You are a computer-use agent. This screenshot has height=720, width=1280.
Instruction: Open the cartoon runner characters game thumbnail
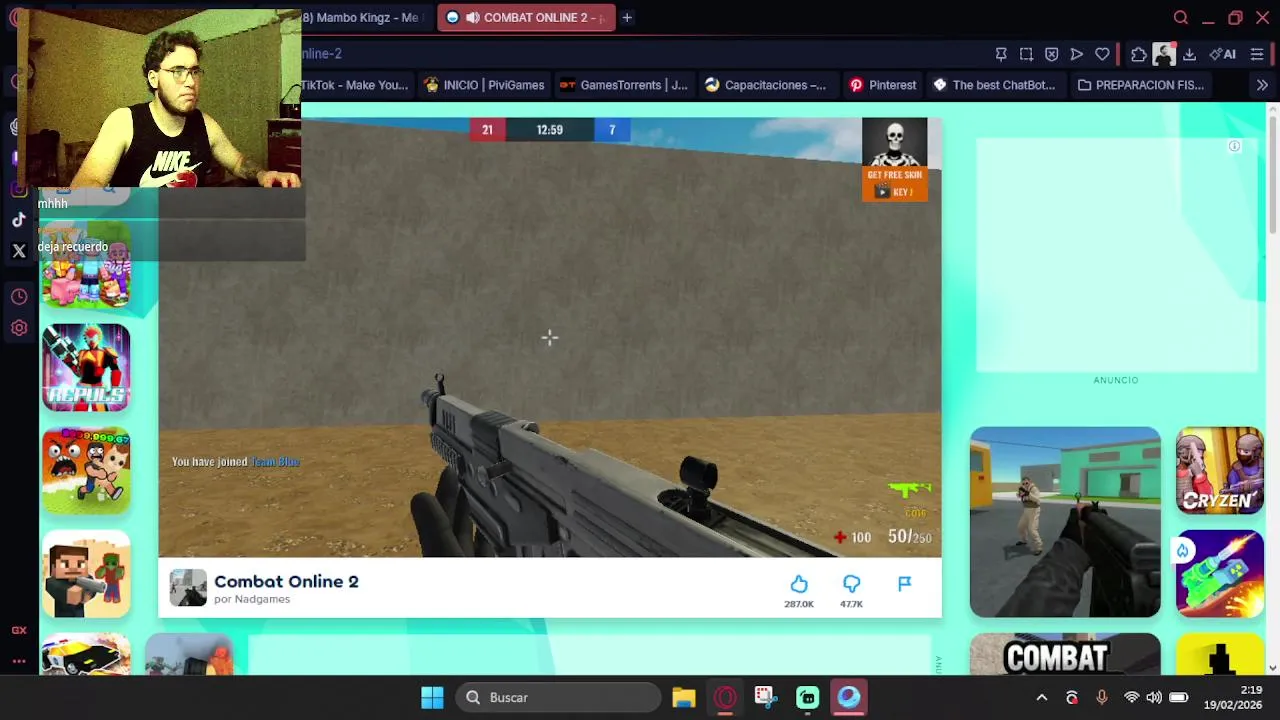click(x=86, y=471)
